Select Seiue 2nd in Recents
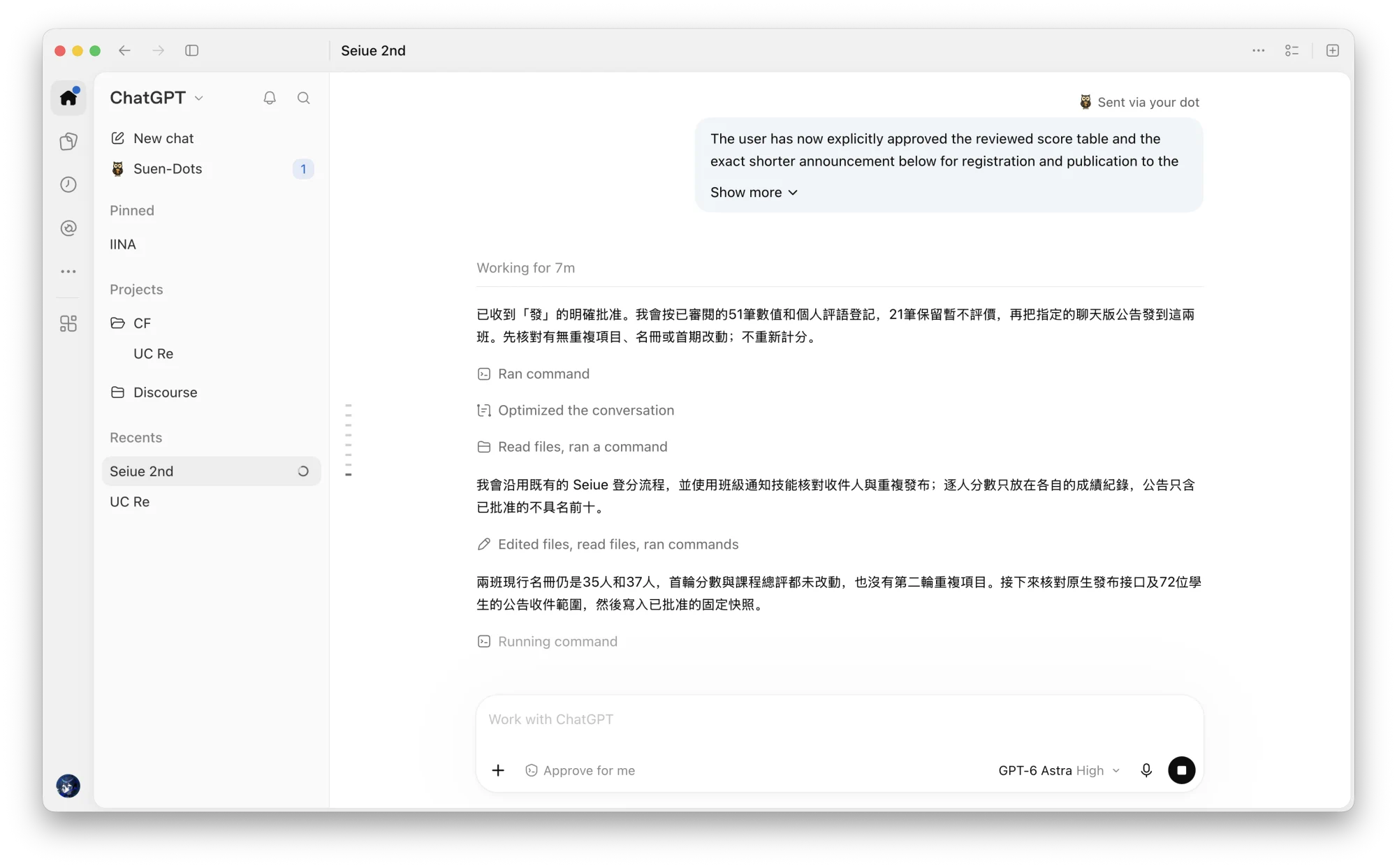The height and width of the screenshot is (868, 1397). pyautogui.click(x=212, y=471)
